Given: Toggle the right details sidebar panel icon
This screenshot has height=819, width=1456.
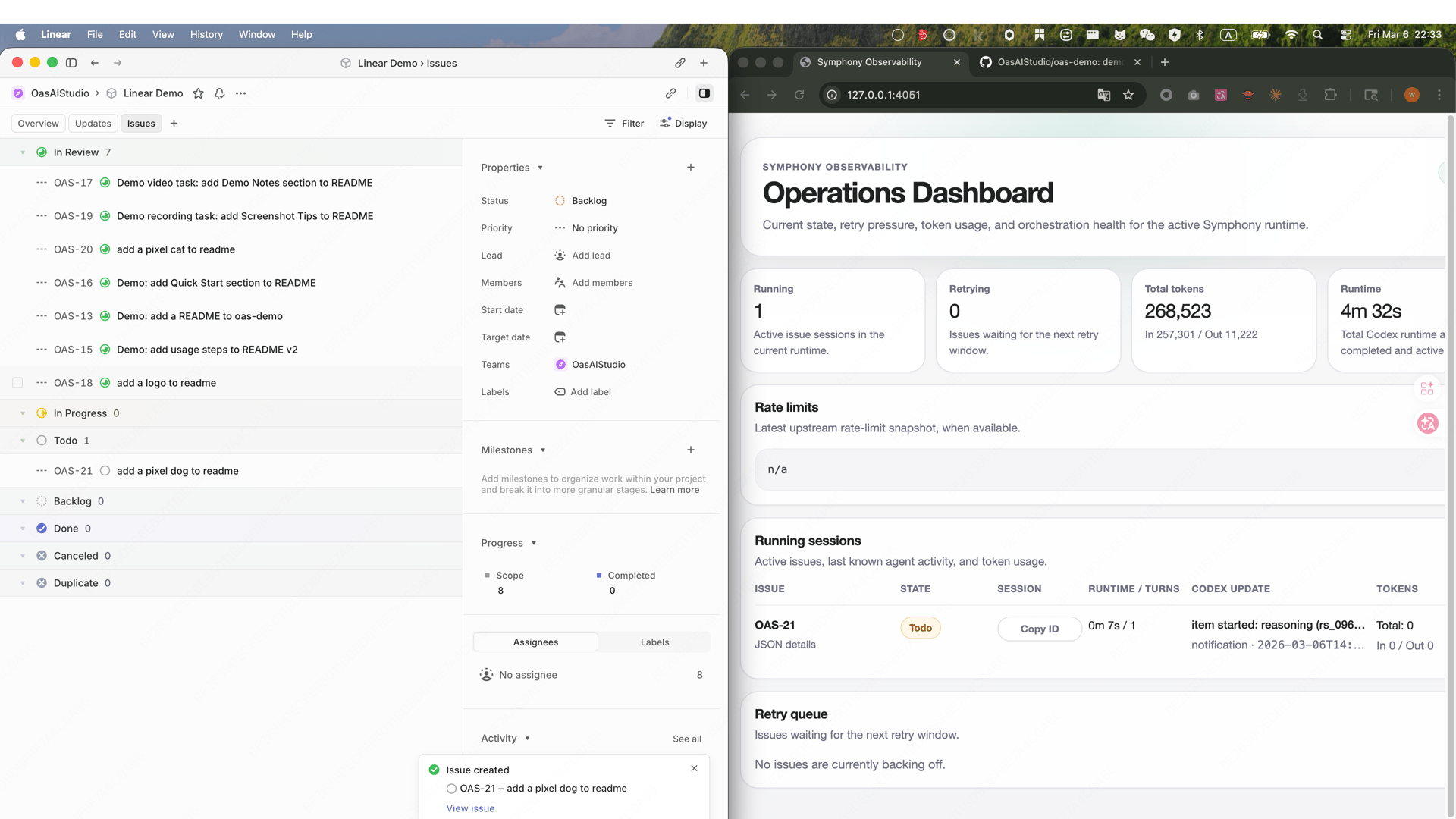Looking at the screenshot, I should coord(704,93).
